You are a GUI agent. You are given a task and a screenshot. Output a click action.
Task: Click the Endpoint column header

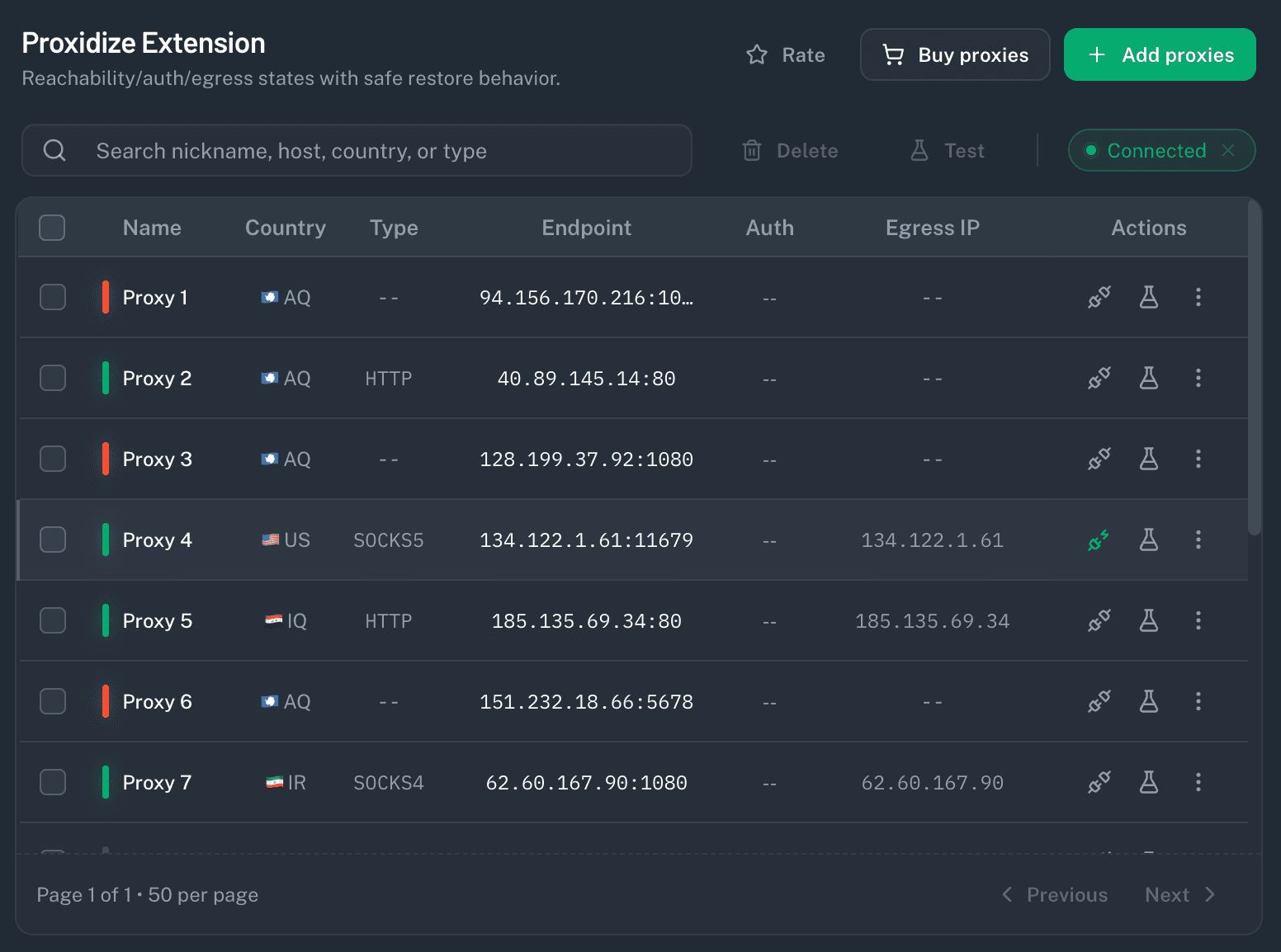pyautogui.click(x=586, y=228)
